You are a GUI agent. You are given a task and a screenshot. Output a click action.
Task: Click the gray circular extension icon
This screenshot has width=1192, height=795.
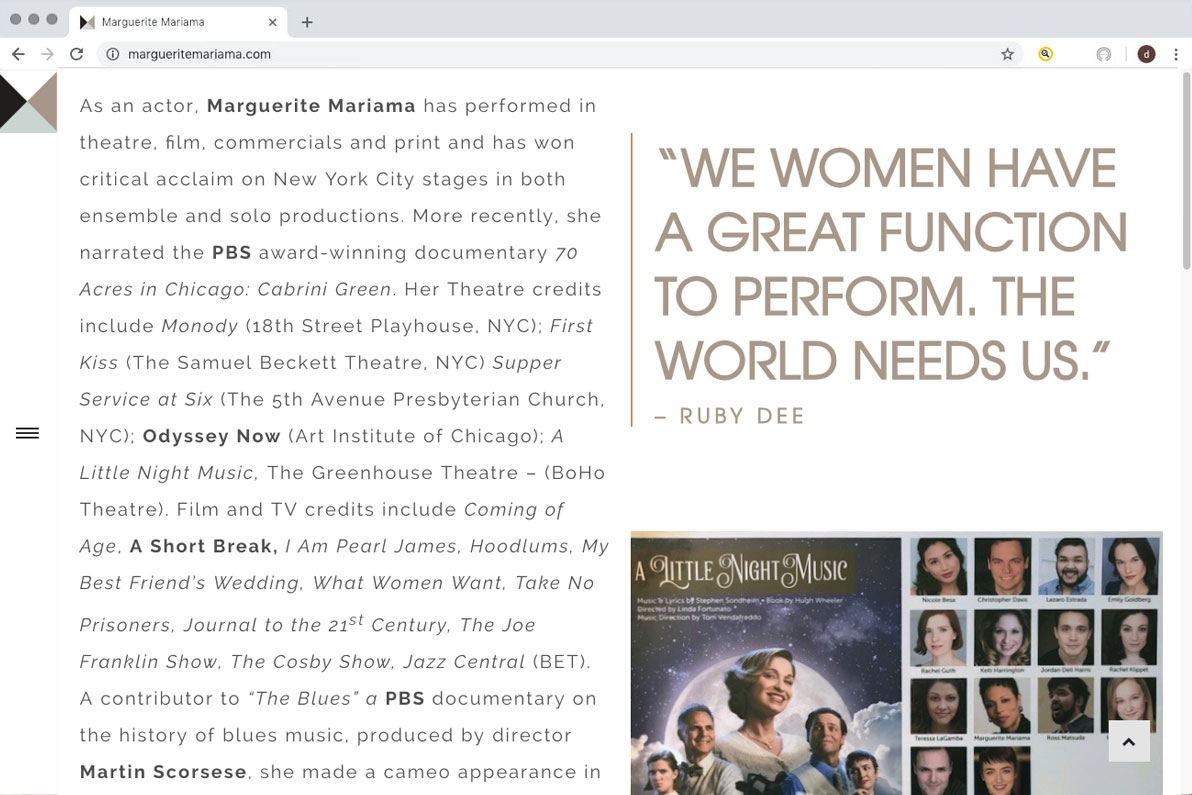(x=1103, y=54)
